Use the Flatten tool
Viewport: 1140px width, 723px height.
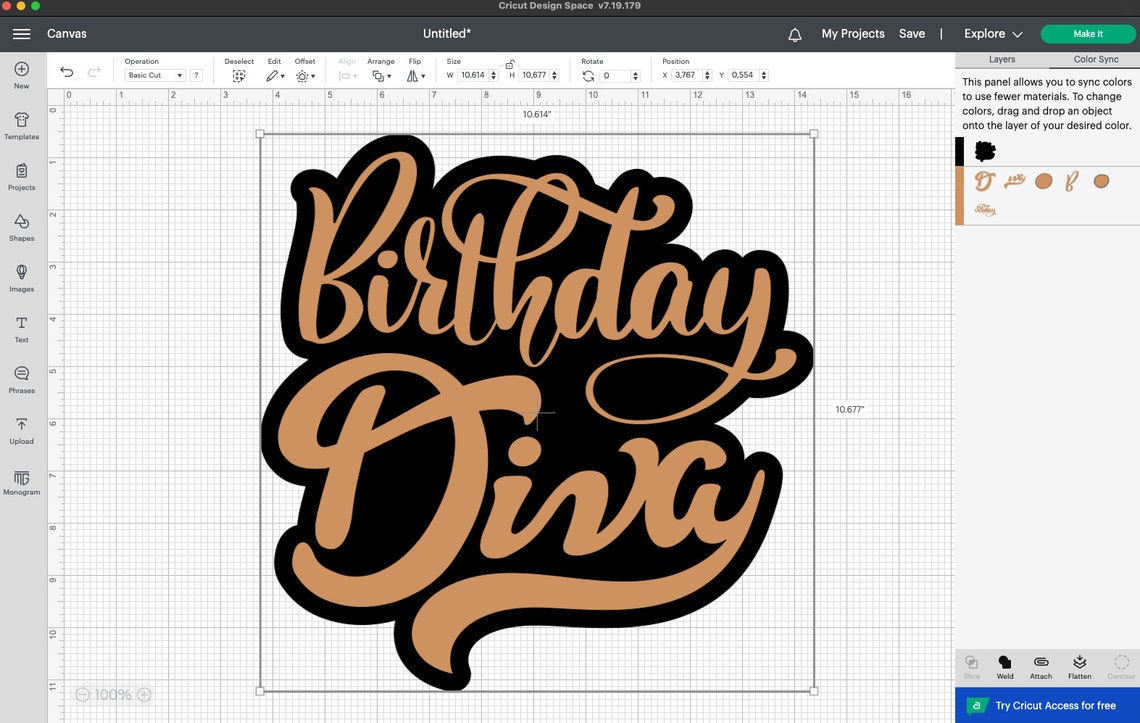coord(1079,666)
